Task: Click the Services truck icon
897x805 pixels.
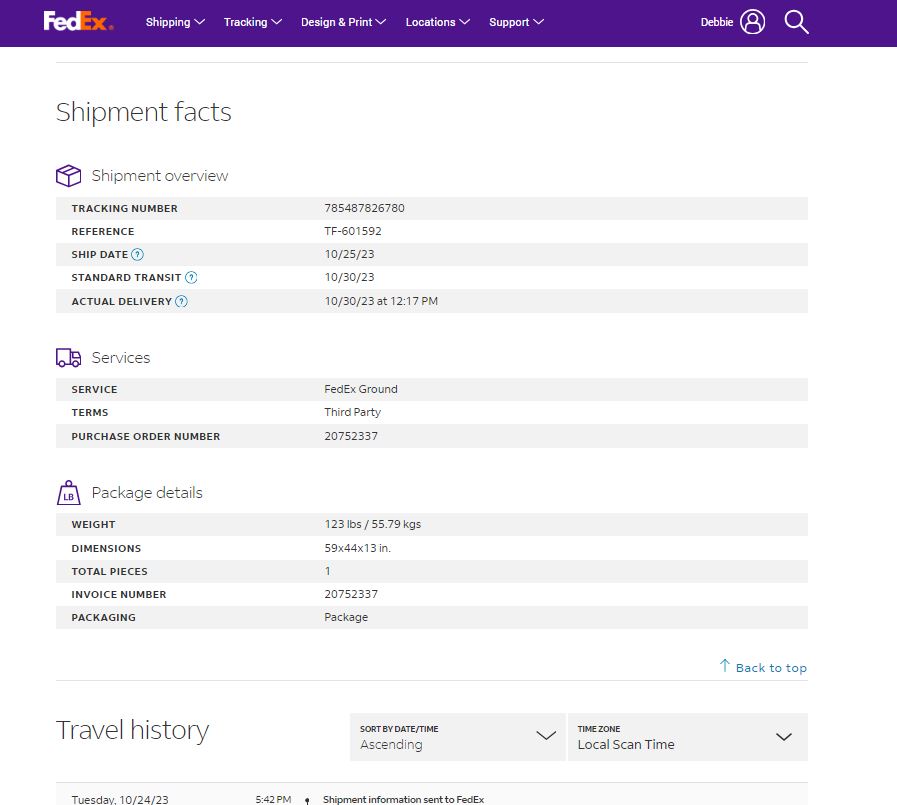Action: coord(69,358)
